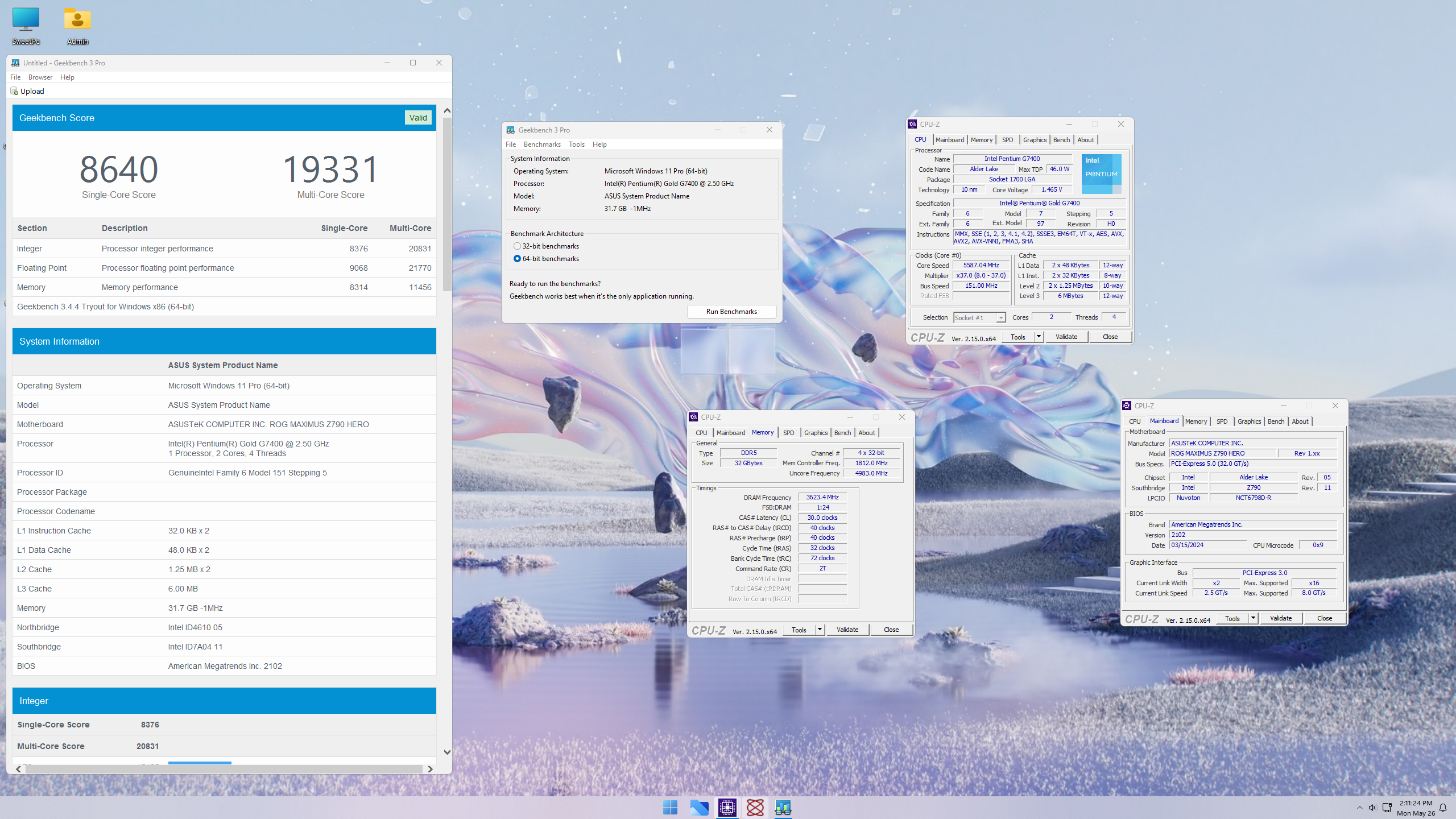Open the Windows Start menu
Screen dimensions: 1456x819
point(670,807)
